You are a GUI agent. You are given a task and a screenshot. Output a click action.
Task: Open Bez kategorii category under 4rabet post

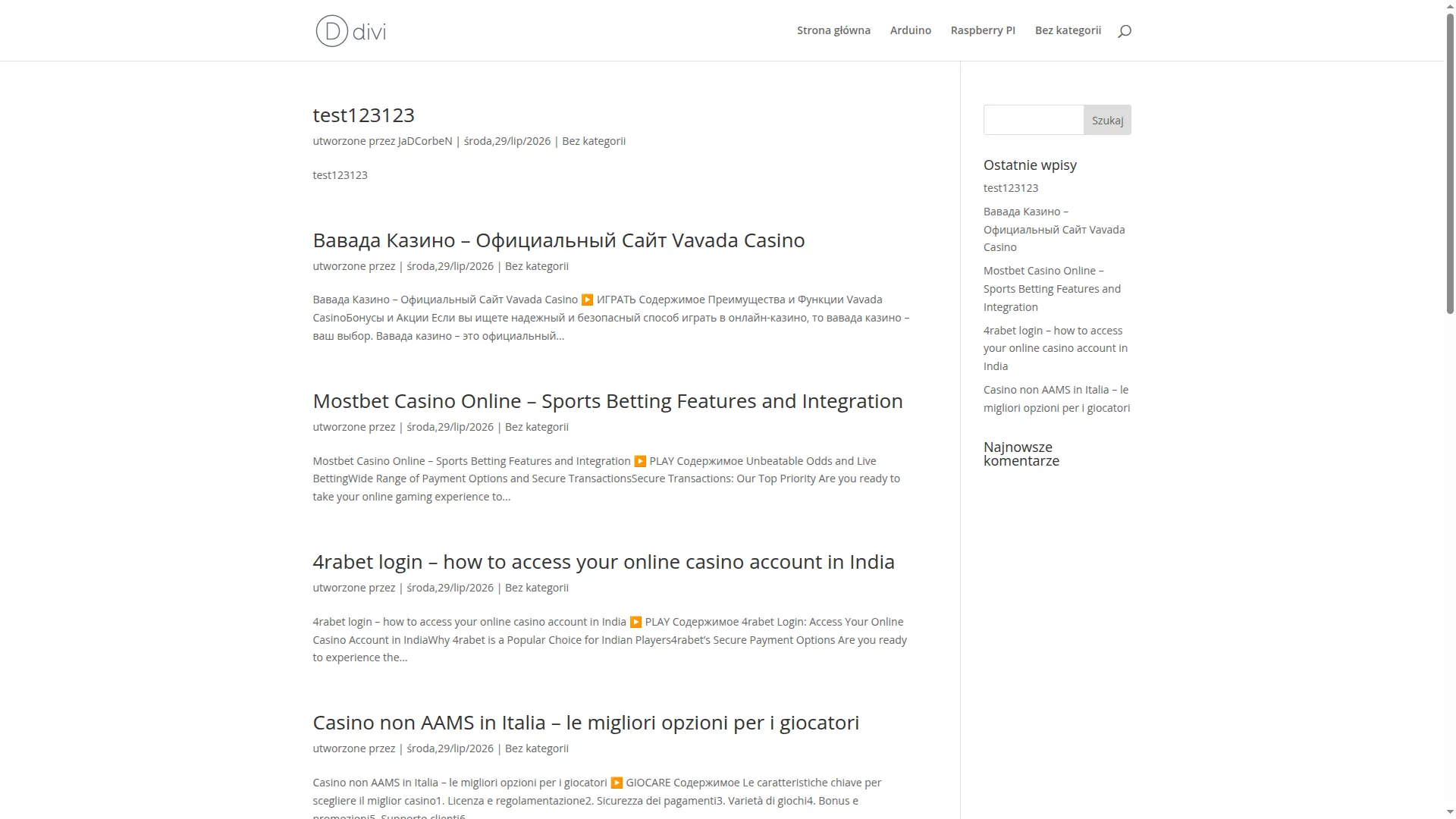pos(537,588)
